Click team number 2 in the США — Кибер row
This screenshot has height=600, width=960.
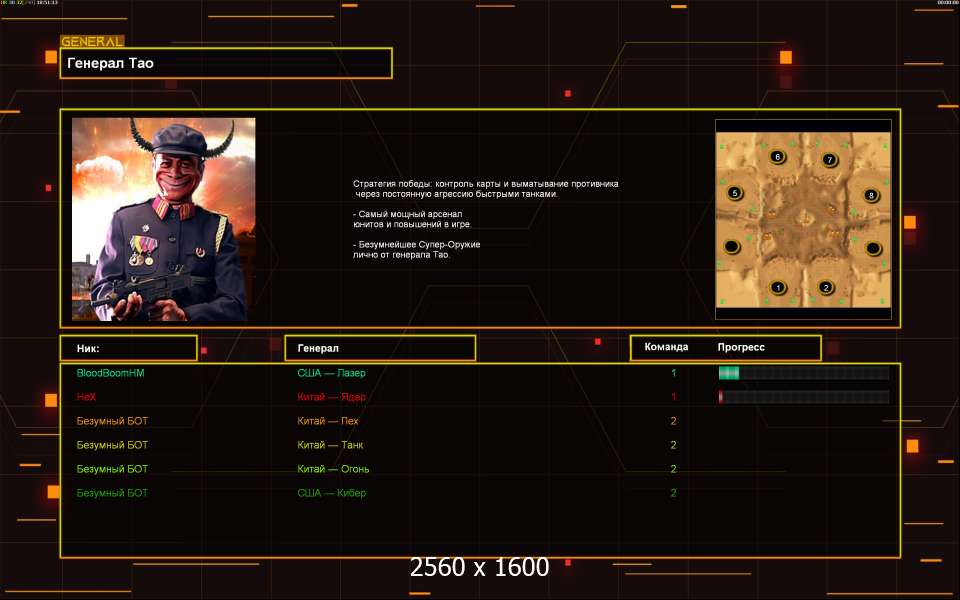click(x=673, y=493)
